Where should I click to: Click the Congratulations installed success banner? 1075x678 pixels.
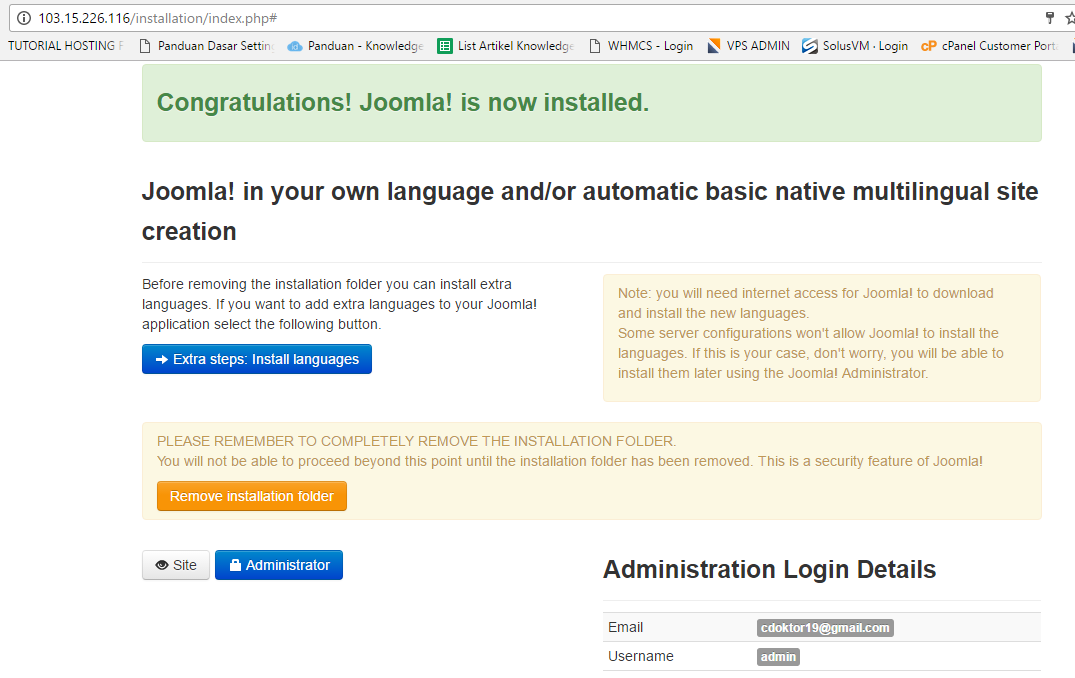pyautogui.click(x=591, y=103)
